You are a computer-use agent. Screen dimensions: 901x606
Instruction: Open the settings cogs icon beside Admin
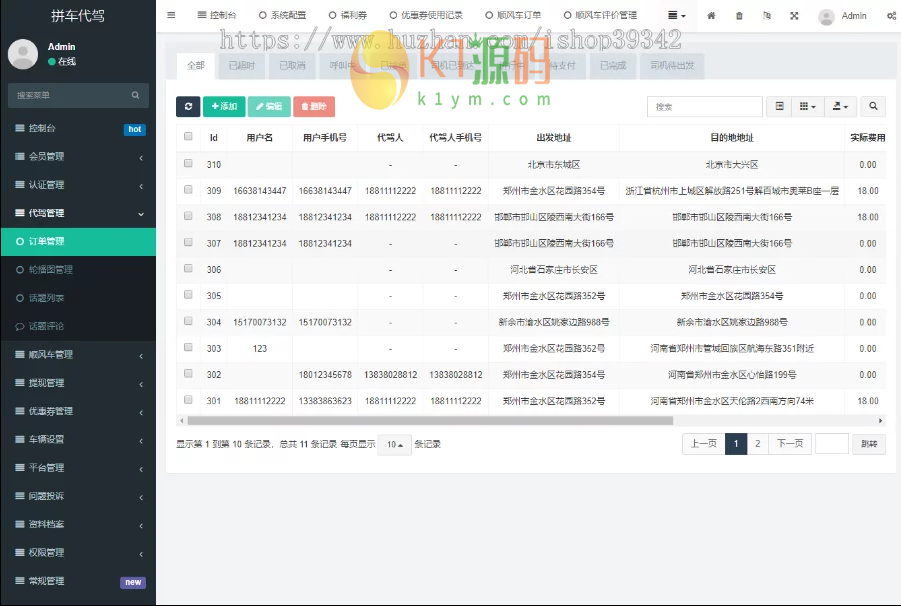tap(891, 16)
